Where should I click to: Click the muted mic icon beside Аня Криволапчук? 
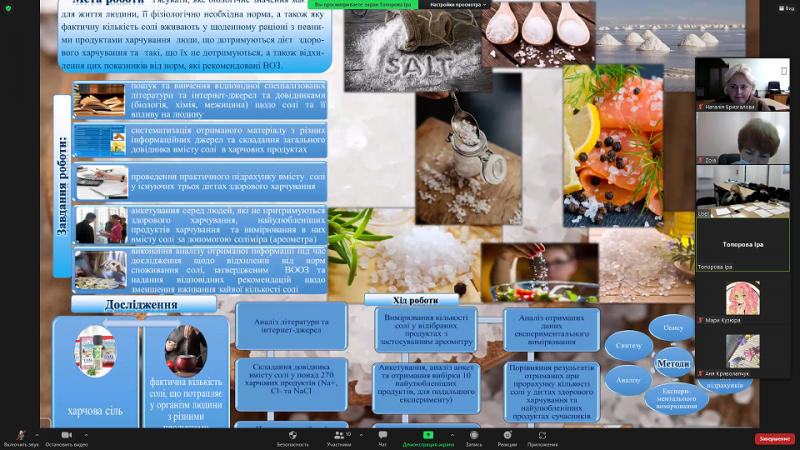tap(701, 373)
